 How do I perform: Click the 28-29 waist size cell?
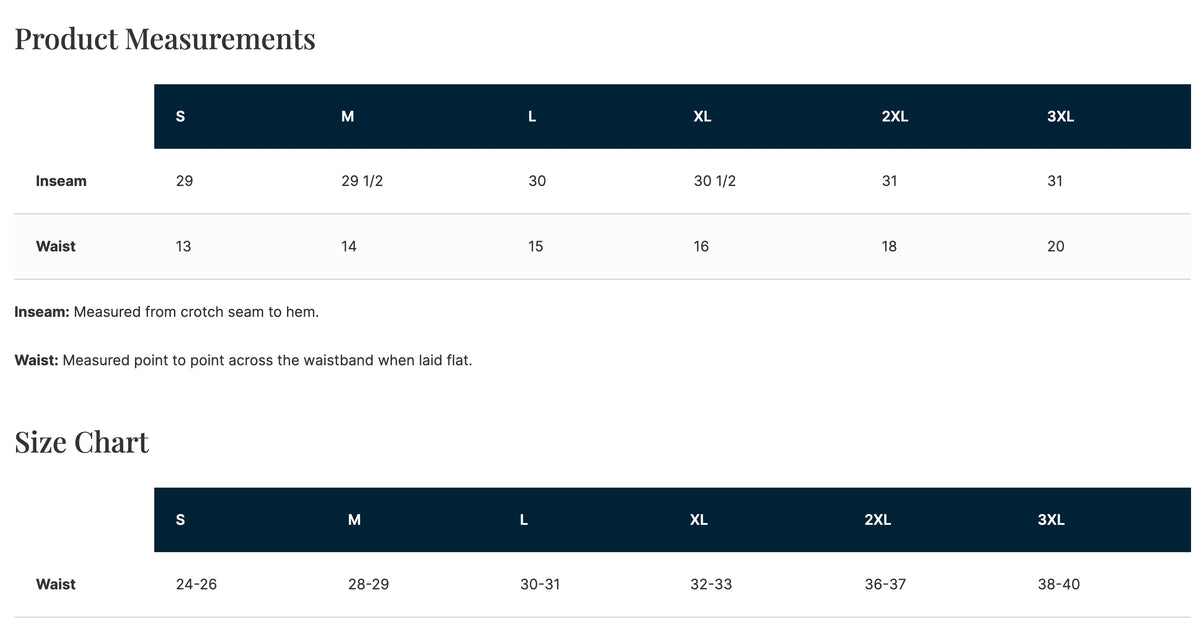[x=368, y=584]
